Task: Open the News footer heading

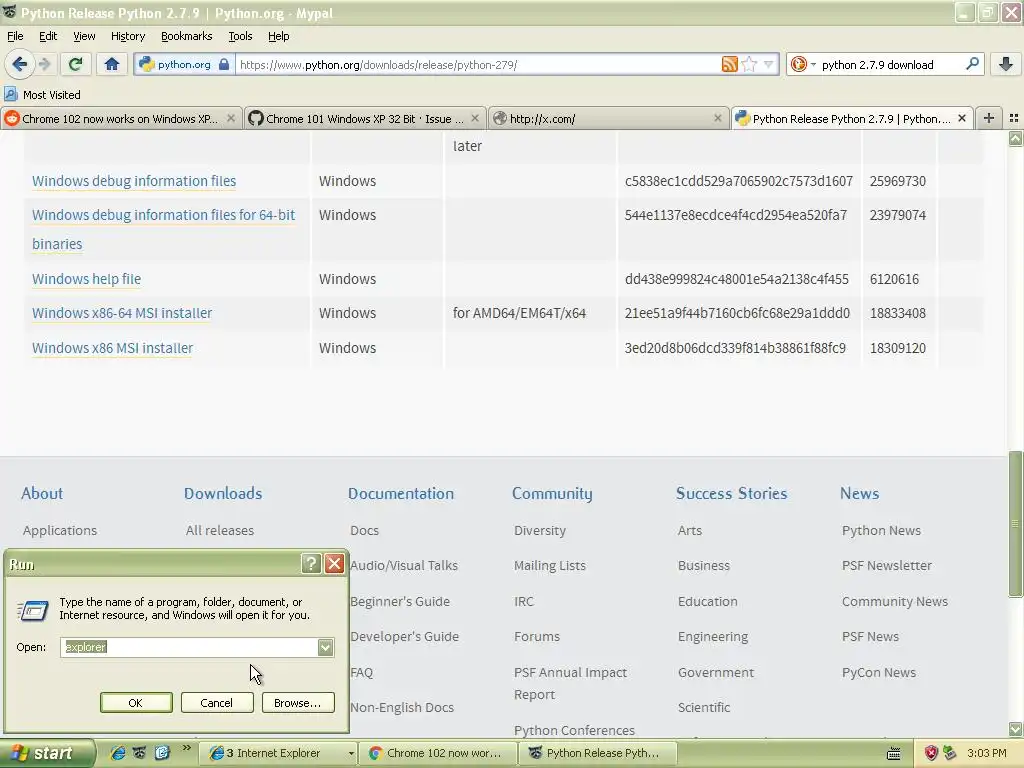Action: [x=859, y=493]
